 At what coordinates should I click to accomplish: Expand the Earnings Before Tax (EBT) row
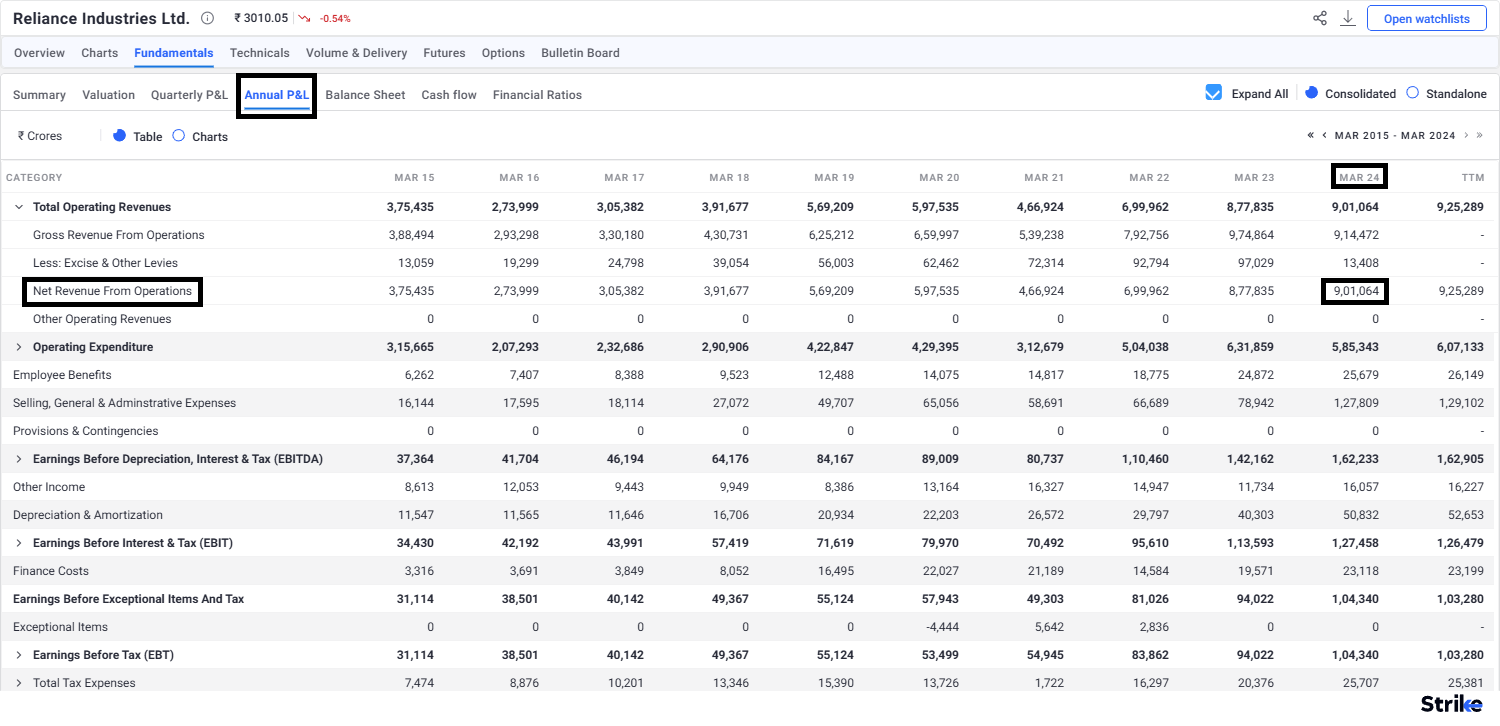18,655
